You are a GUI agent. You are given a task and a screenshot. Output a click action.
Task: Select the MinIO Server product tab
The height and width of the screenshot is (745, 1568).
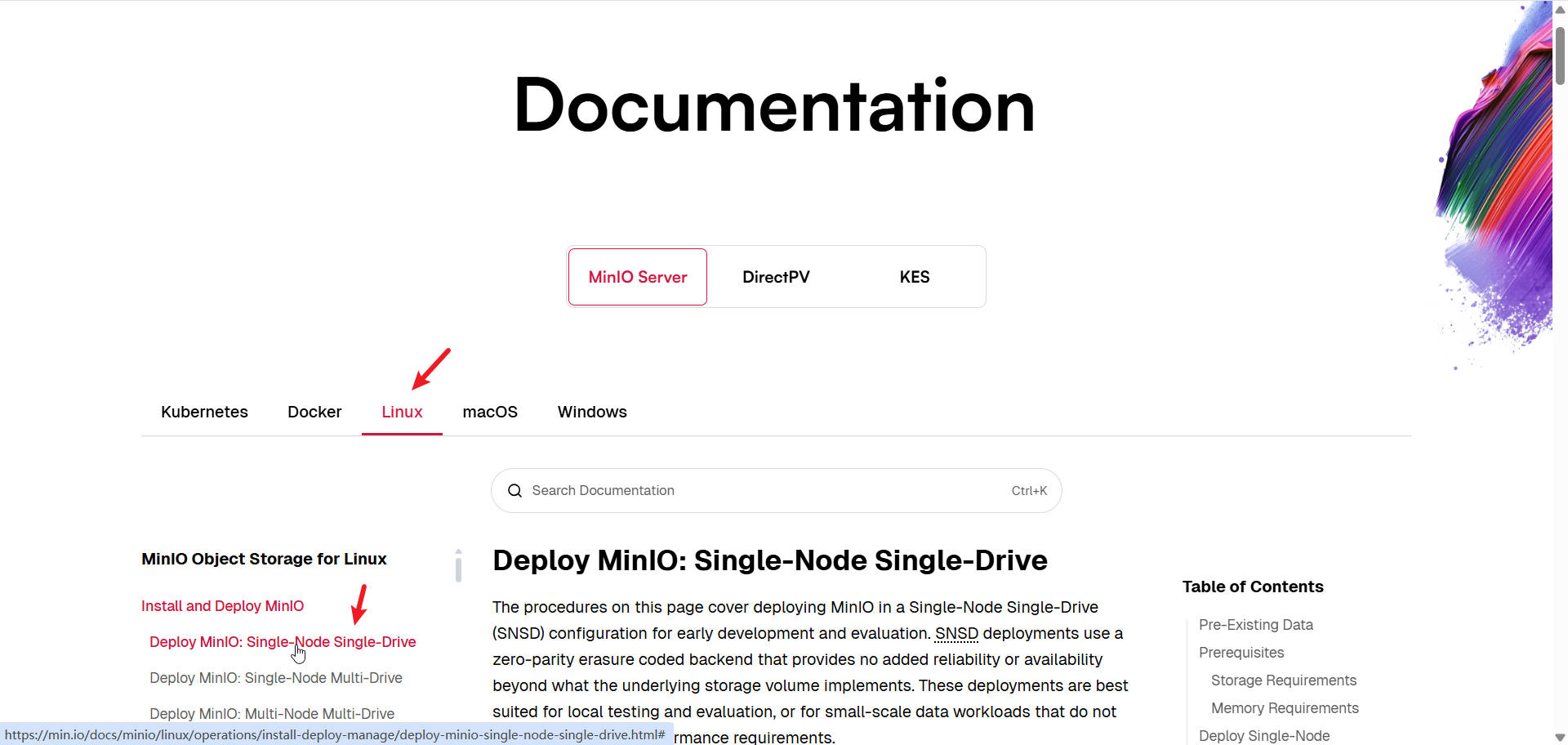(x=638, y=277)
